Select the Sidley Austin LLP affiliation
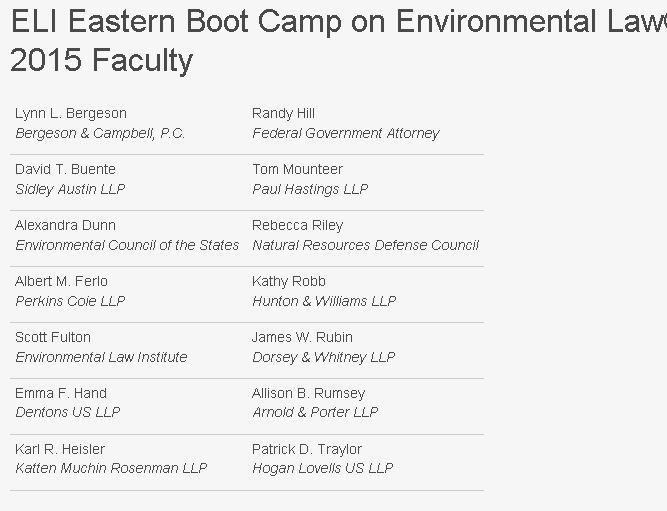 coord(70,189)
